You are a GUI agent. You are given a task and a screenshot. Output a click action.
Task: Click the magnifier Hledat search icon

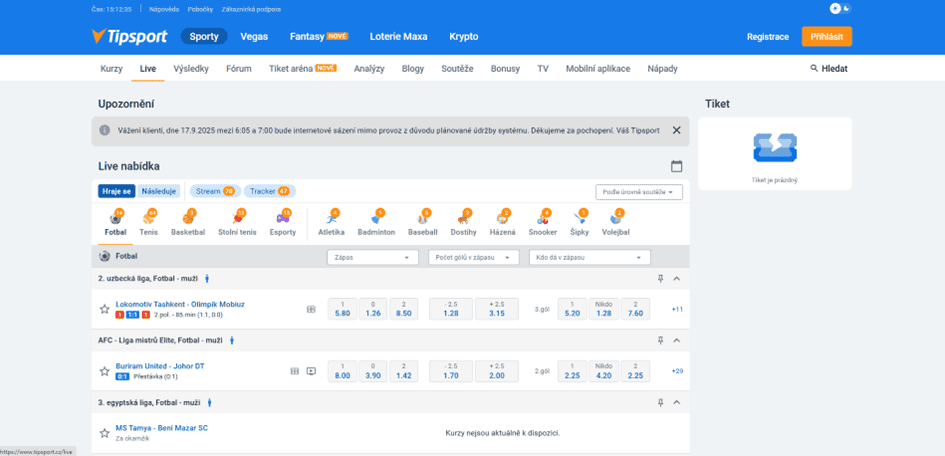(814, 69)
